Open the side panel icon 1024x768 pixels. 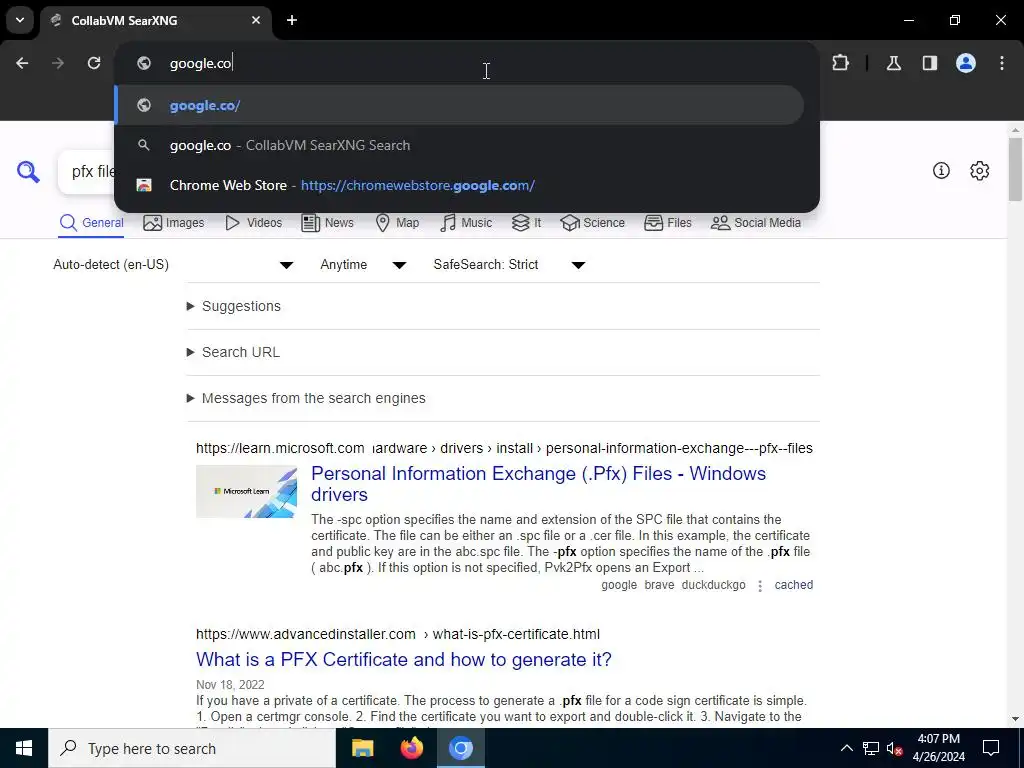[x=930, y=63]
